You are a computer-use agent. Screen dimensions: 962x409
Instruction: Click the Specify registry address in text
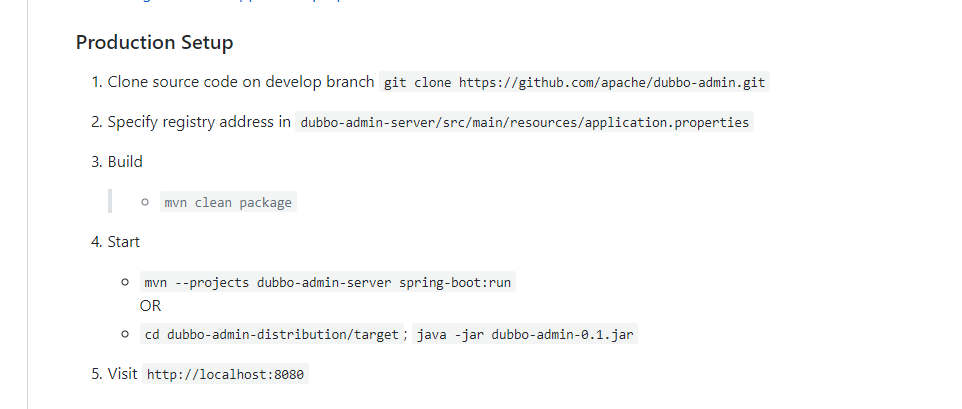tap(199, 122)
